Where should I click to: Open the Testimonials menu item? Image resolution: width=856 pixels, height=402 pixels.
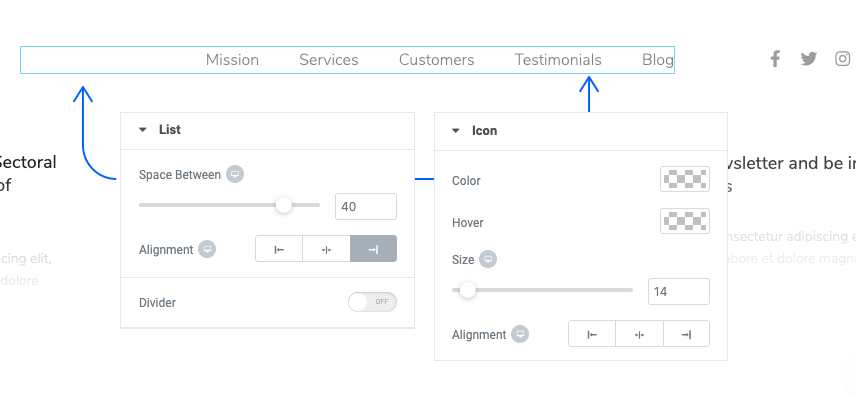click(558, 60)
